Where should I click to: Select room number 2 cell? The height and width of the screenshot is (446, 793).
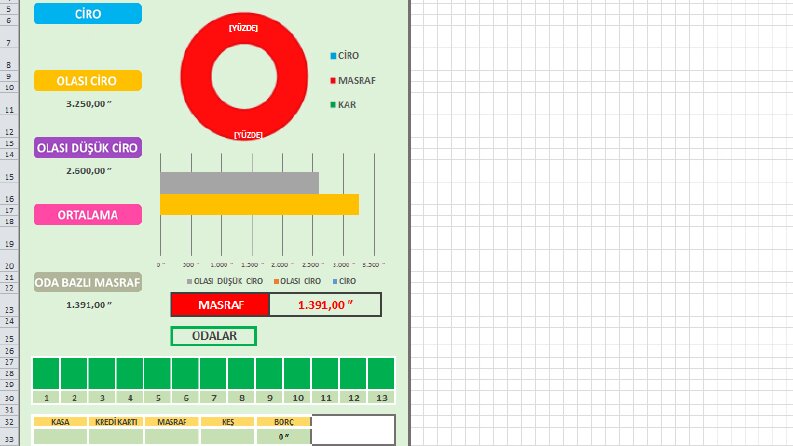74,397
